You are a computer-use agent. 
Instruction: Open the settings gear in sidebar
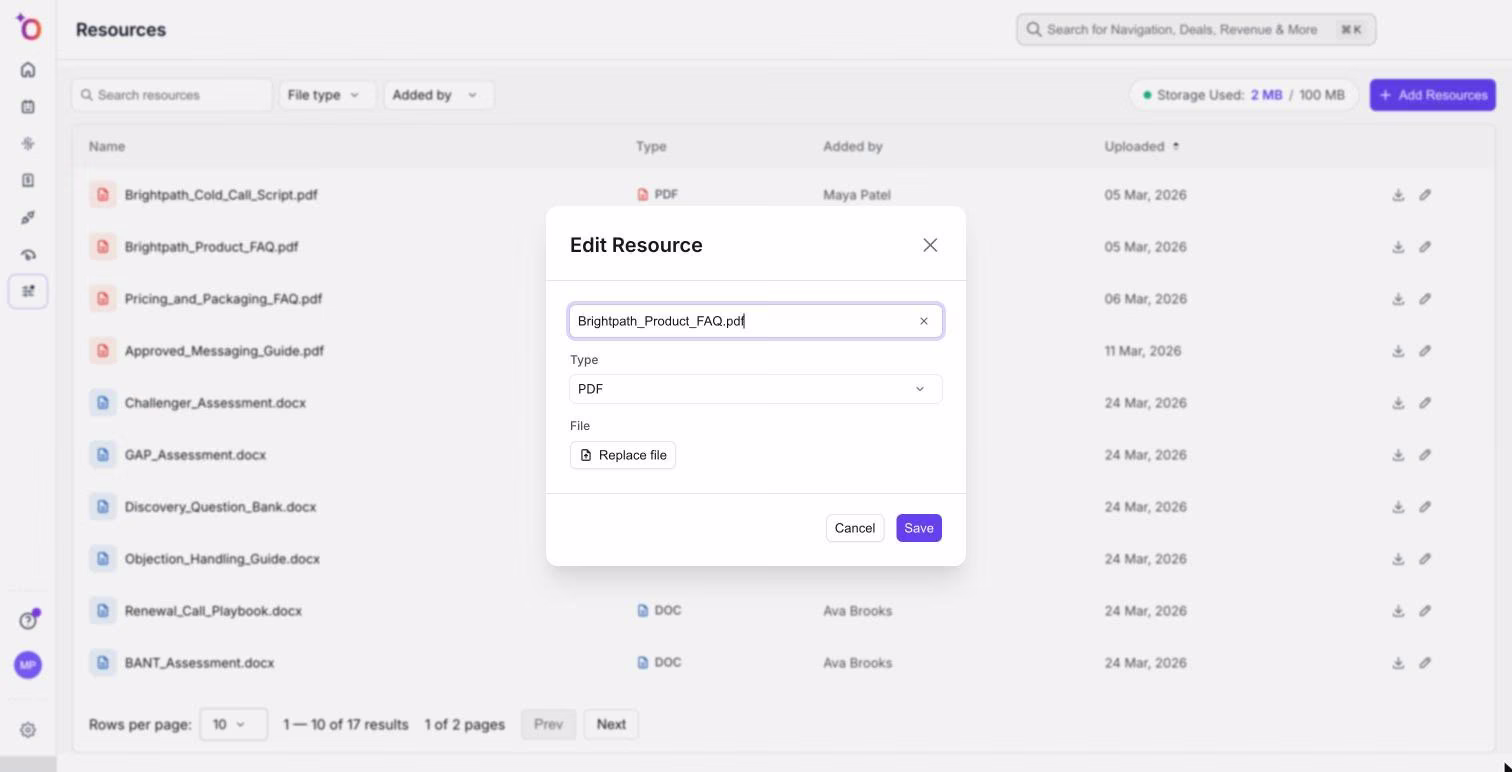28,730
